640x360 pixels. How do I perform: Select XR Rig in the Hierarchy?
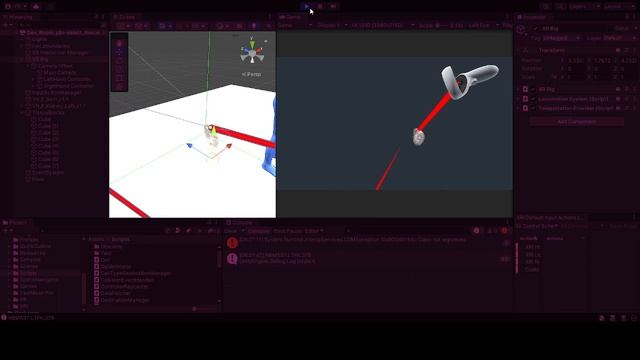point(40,59)
